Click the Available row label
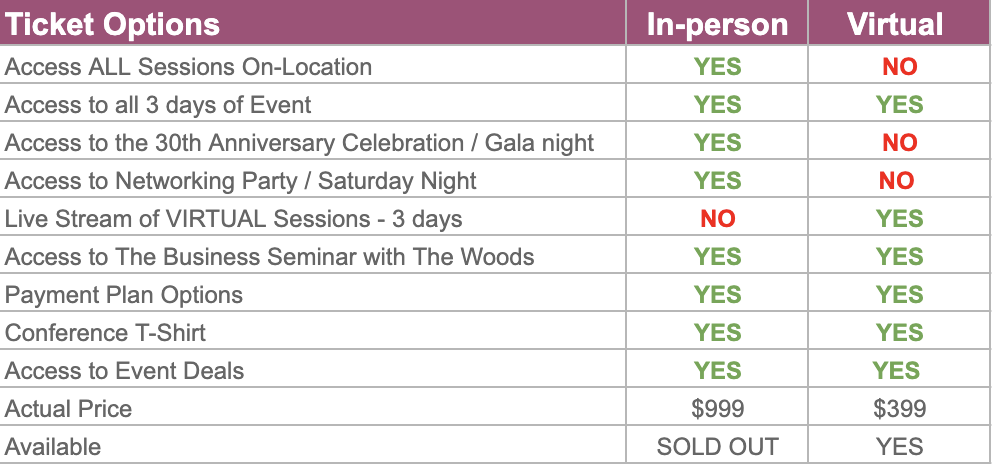 pos(53,446)
